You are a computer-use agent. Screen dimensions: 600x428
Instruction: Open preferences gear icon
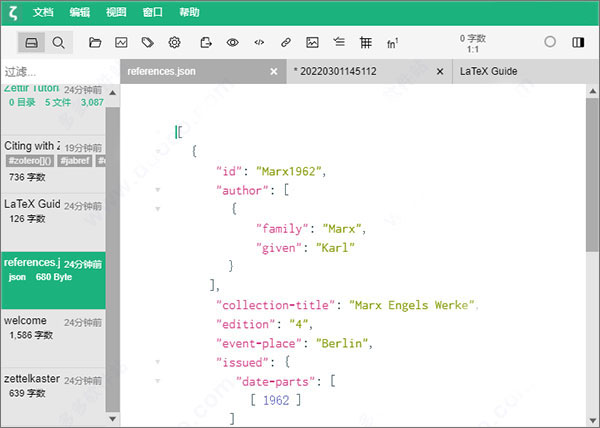click(174, 42)
